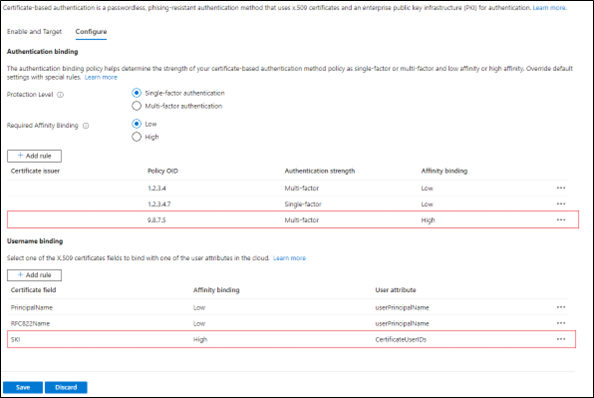
Task: Add rule under Authentication binding
Action: [x=34, y=156]
